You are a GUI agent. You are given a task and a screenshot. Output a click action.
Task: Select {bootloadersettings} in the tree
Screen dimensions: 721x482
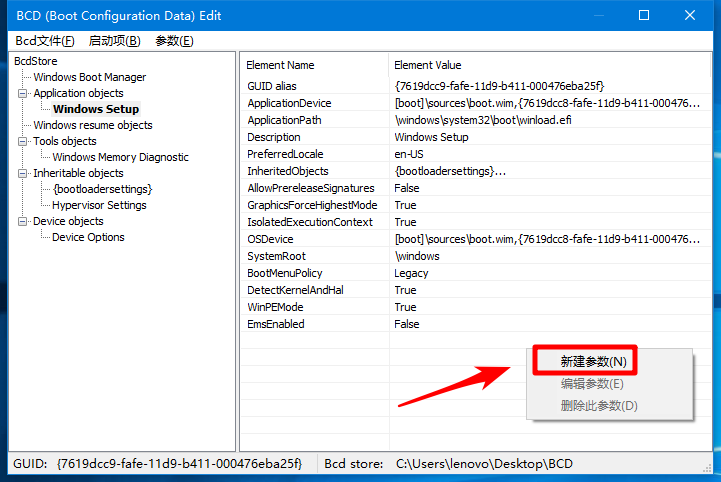(x=102, y=189)
